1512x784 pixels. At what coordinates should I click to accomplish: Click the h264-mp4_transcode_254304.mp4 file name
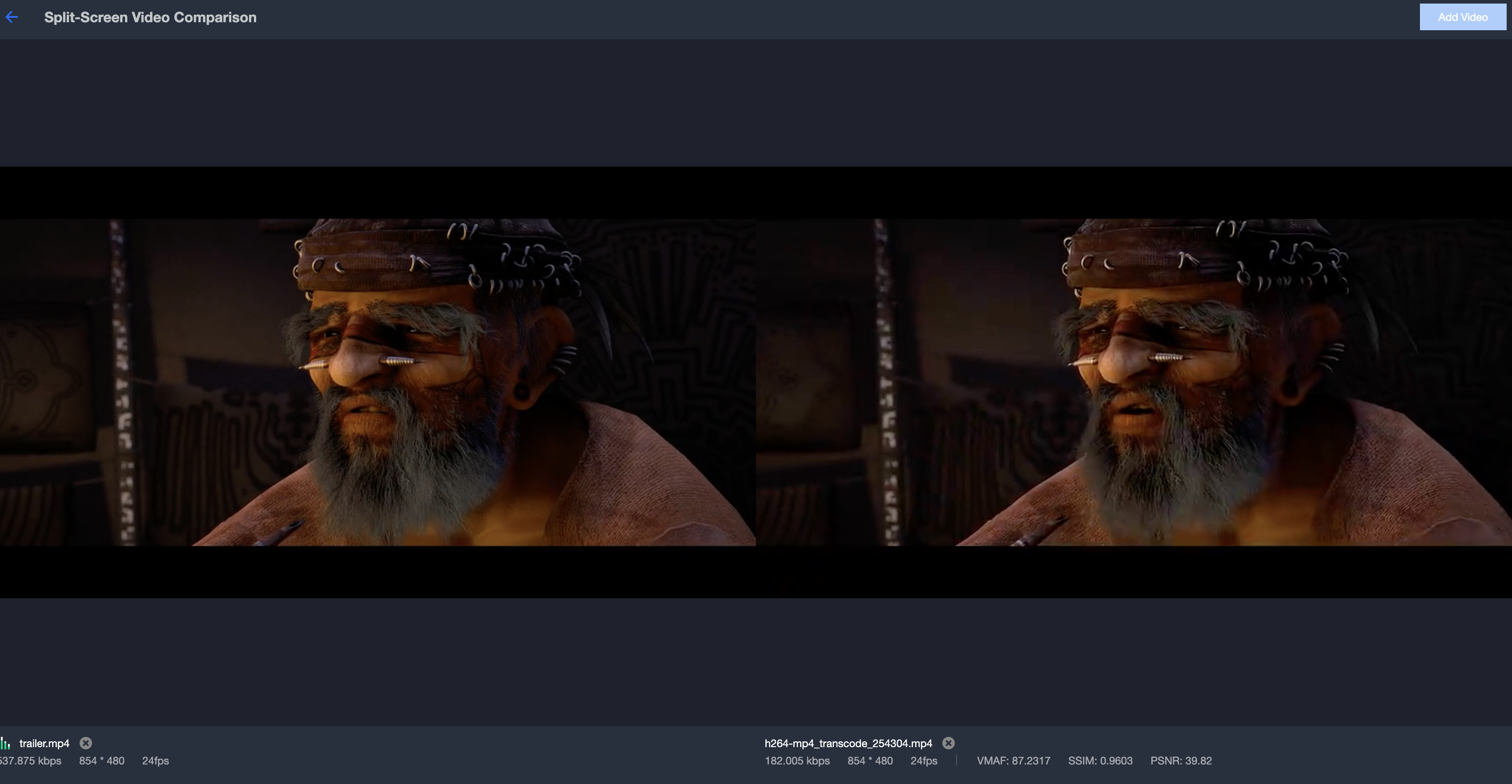(x=848, y=744)
